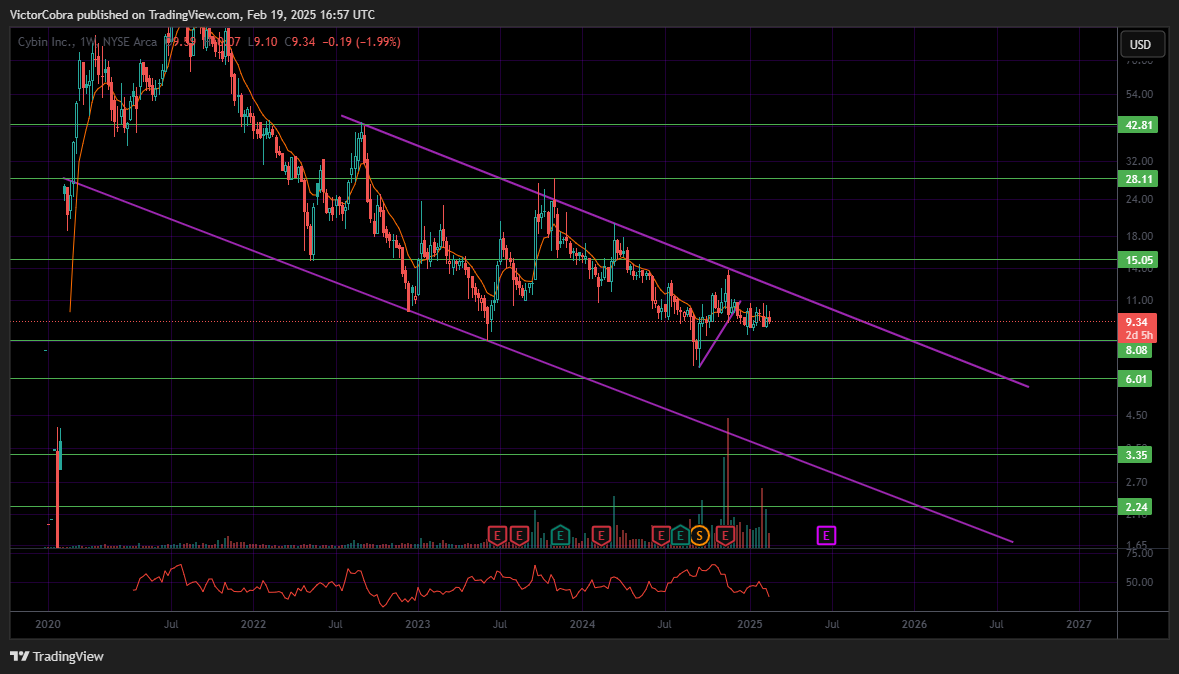Click the −0.19 (−1.99%) change value

[362, 42]
